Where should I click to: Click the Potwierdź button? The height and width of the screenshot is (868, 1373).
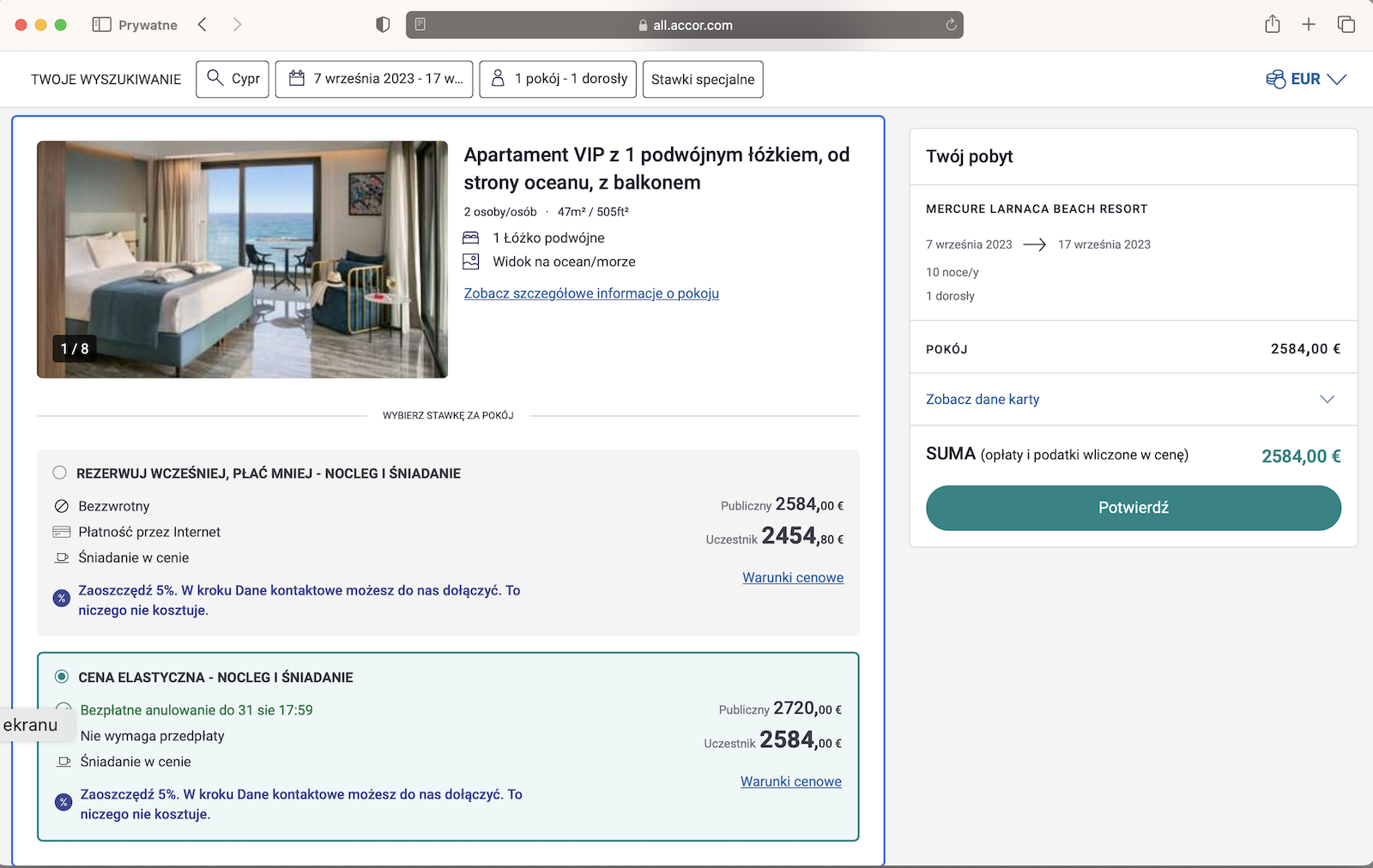point(1133,508)
